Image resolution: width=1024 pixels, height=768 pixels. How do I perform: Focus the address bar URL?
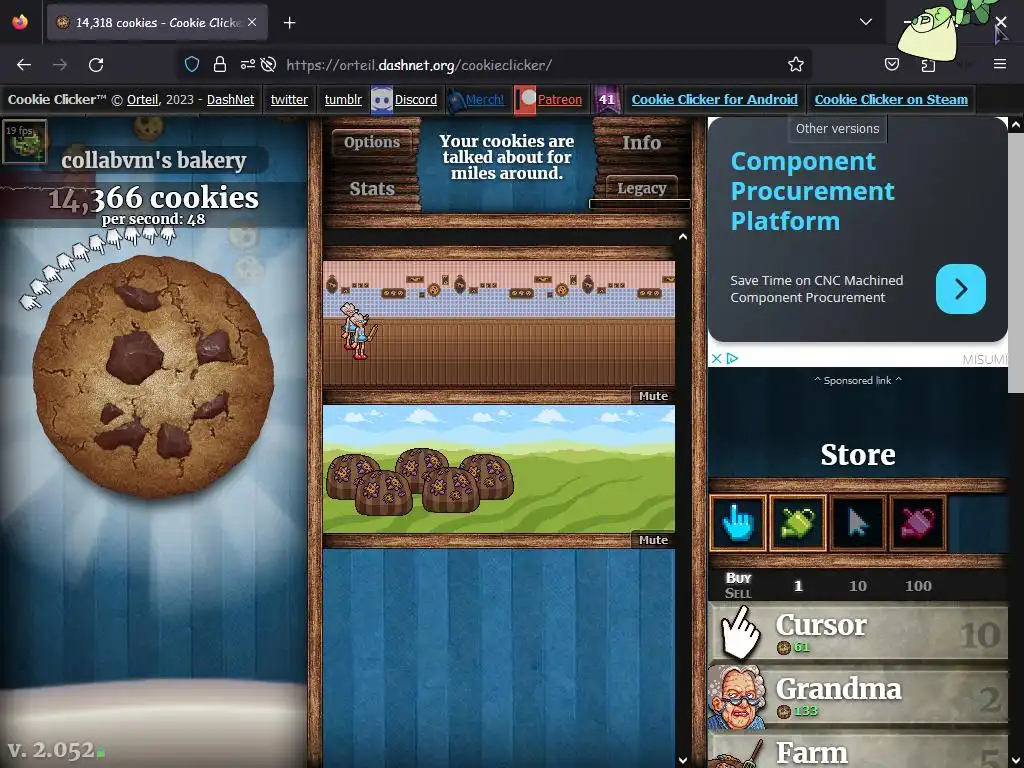(419, 65)
